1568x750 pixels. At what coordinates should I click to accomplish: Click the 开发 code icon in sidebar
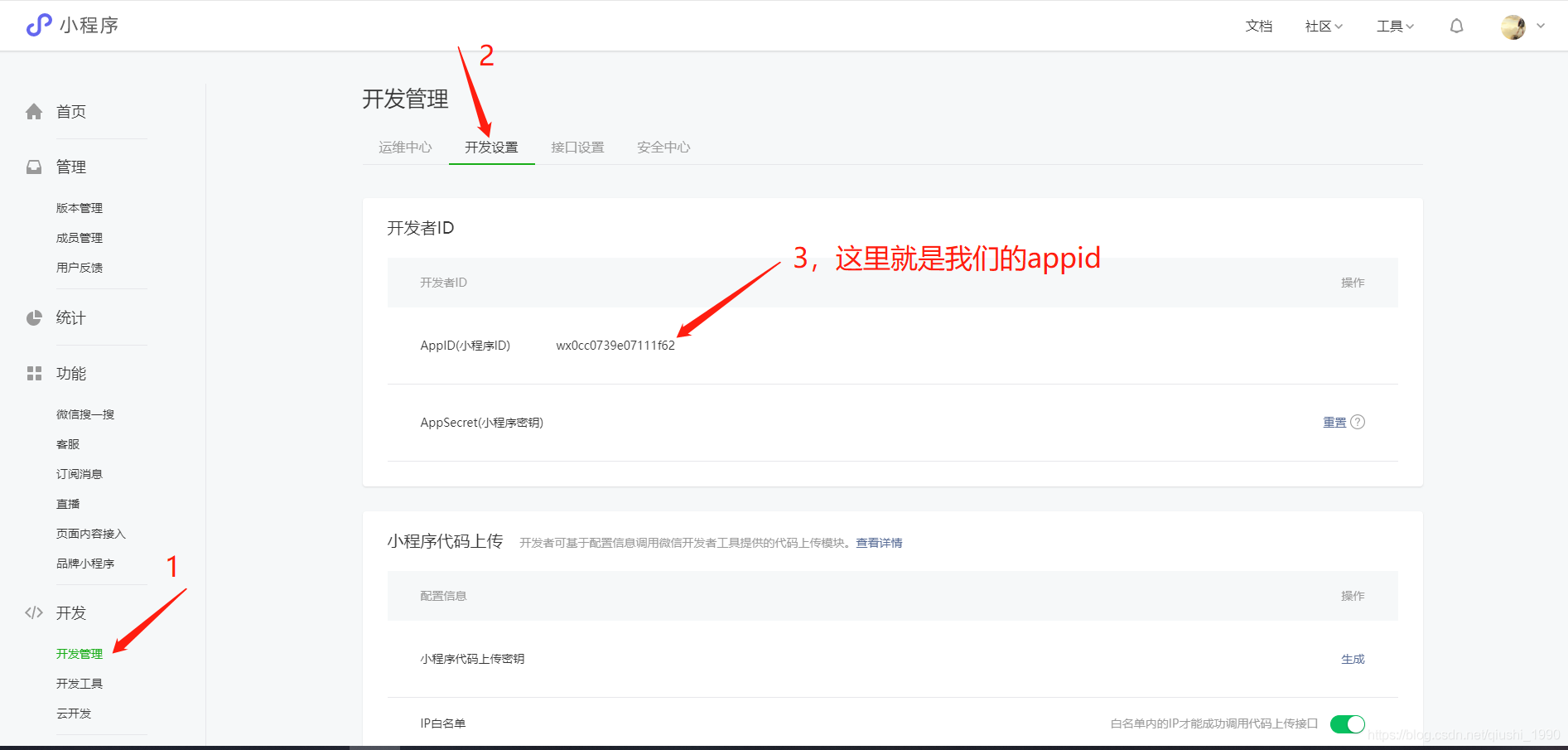click(x=33, y=612)
